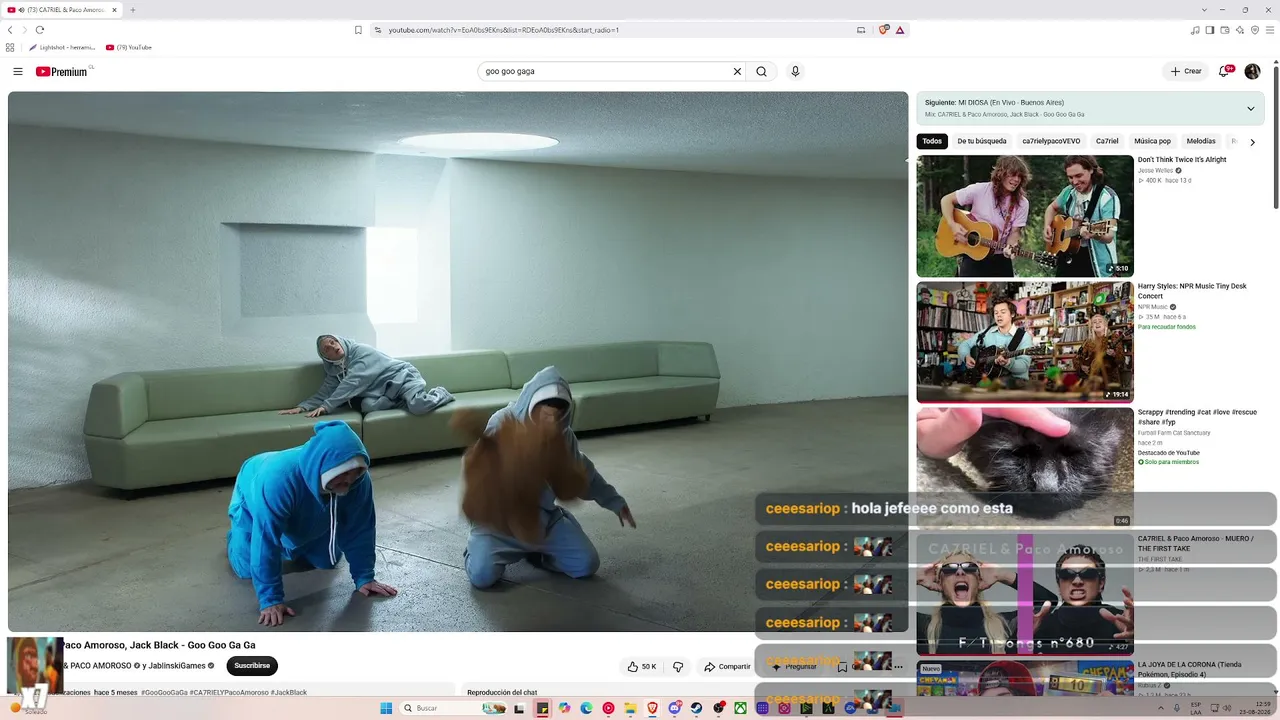The width and height of the screenshot is (1280, 720).
Task: Open 'Reproducción del chat' panel
Action: pos(502,692)
